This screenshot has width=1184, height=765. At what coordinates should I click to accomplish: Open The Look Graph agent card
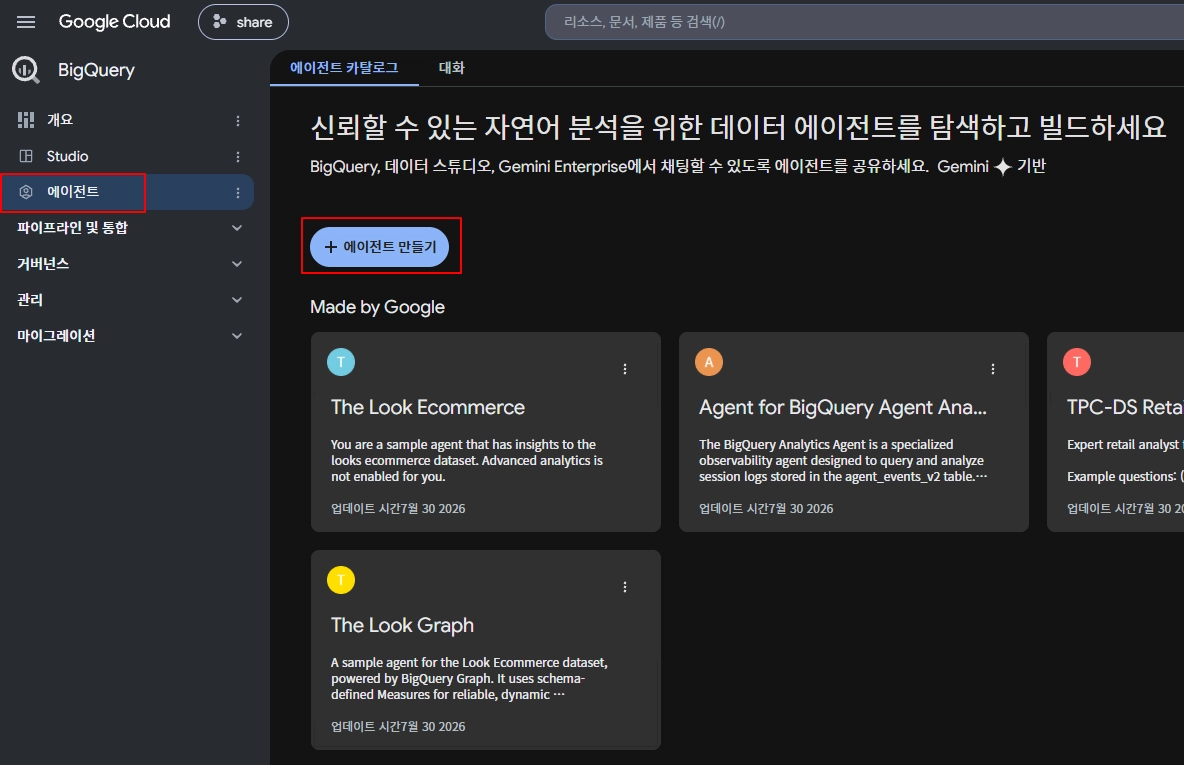tap(486, 650)
